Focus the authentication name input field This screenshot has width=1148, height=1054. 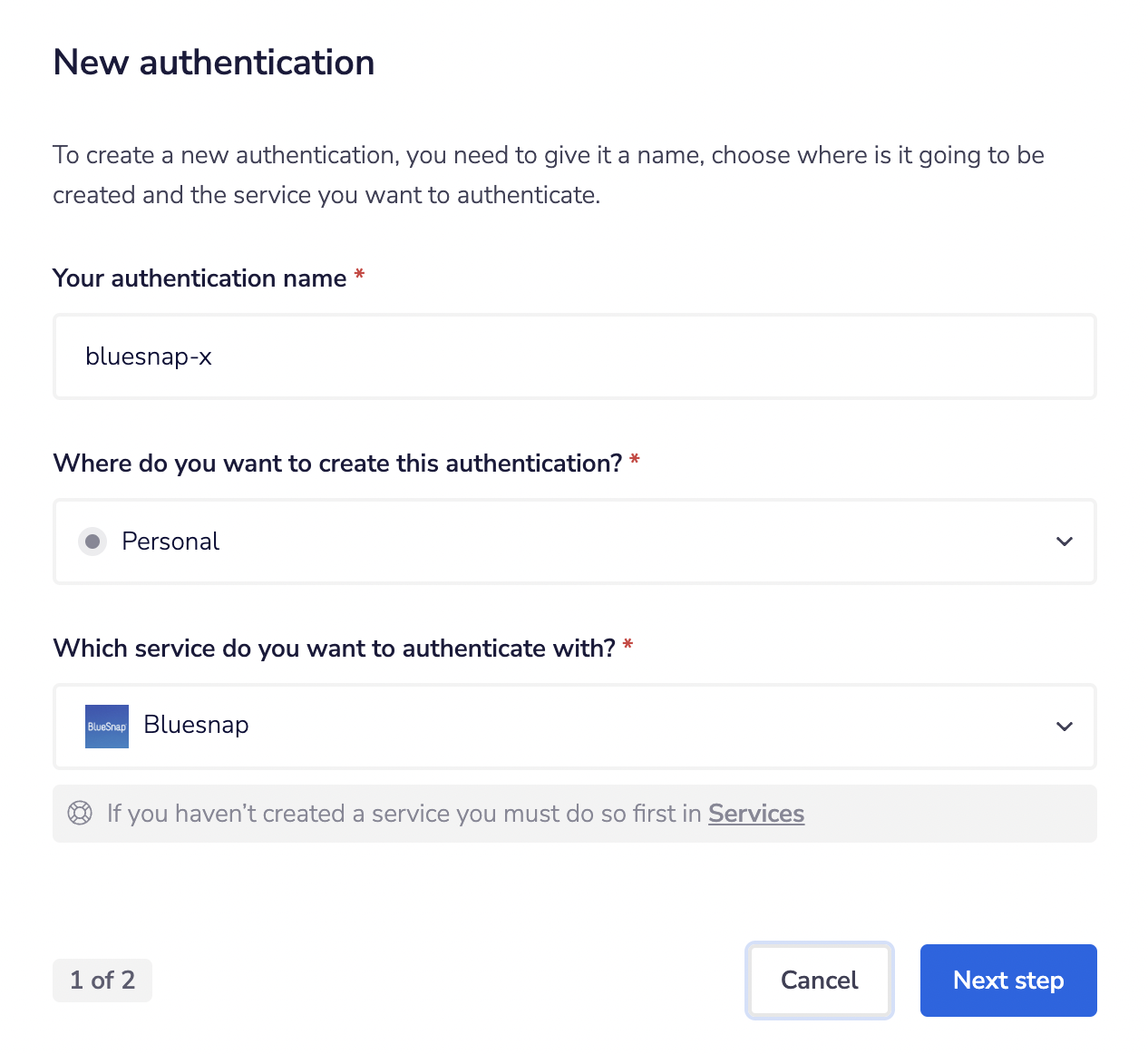(x=574, y=356)
